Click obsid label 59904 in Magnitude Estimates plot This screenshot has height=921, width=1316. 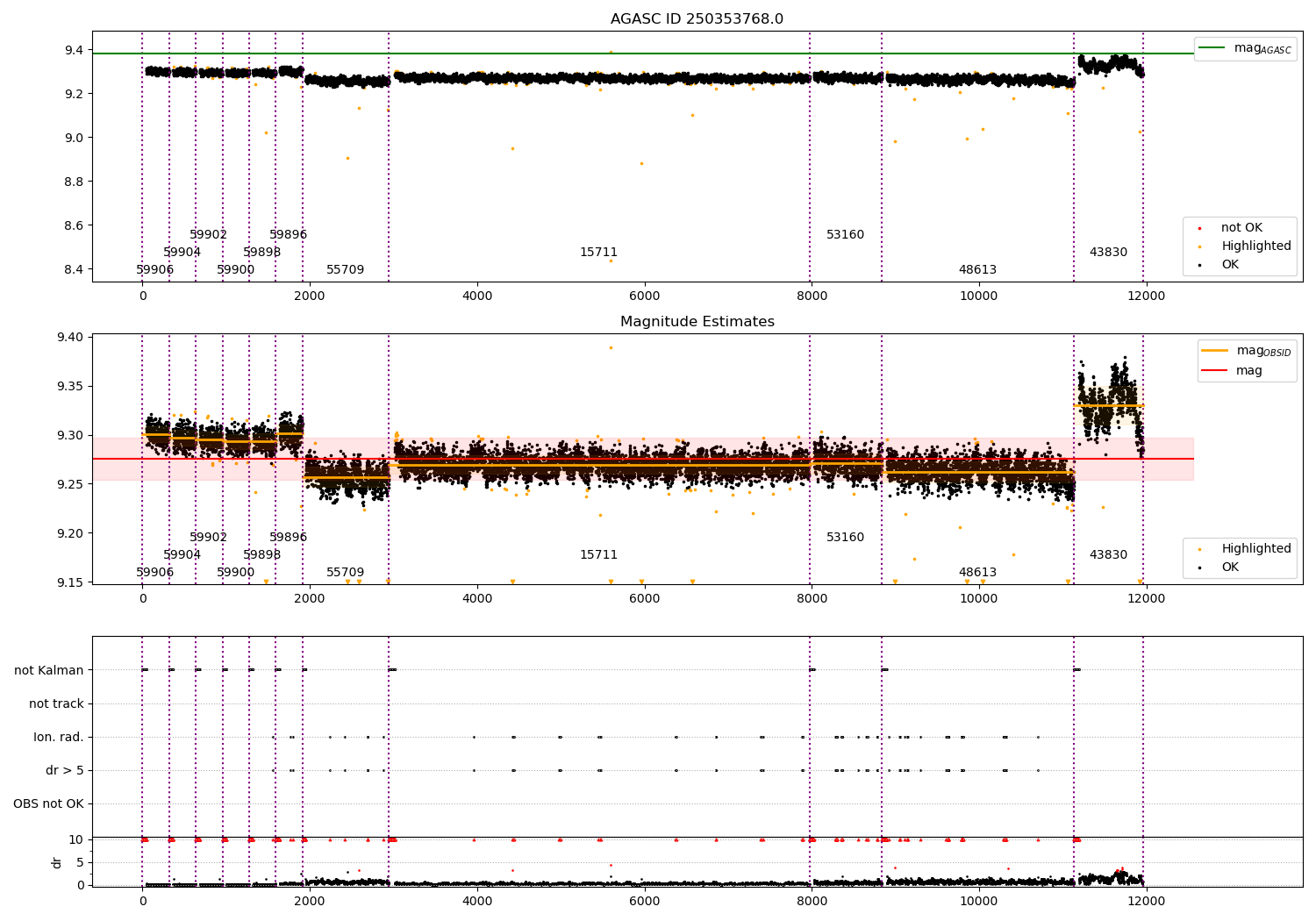[182, 554]
